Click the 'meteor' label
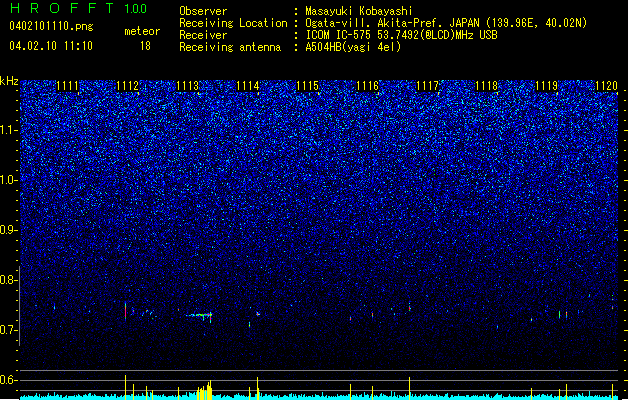629x400 pixels. click(142, 31)
